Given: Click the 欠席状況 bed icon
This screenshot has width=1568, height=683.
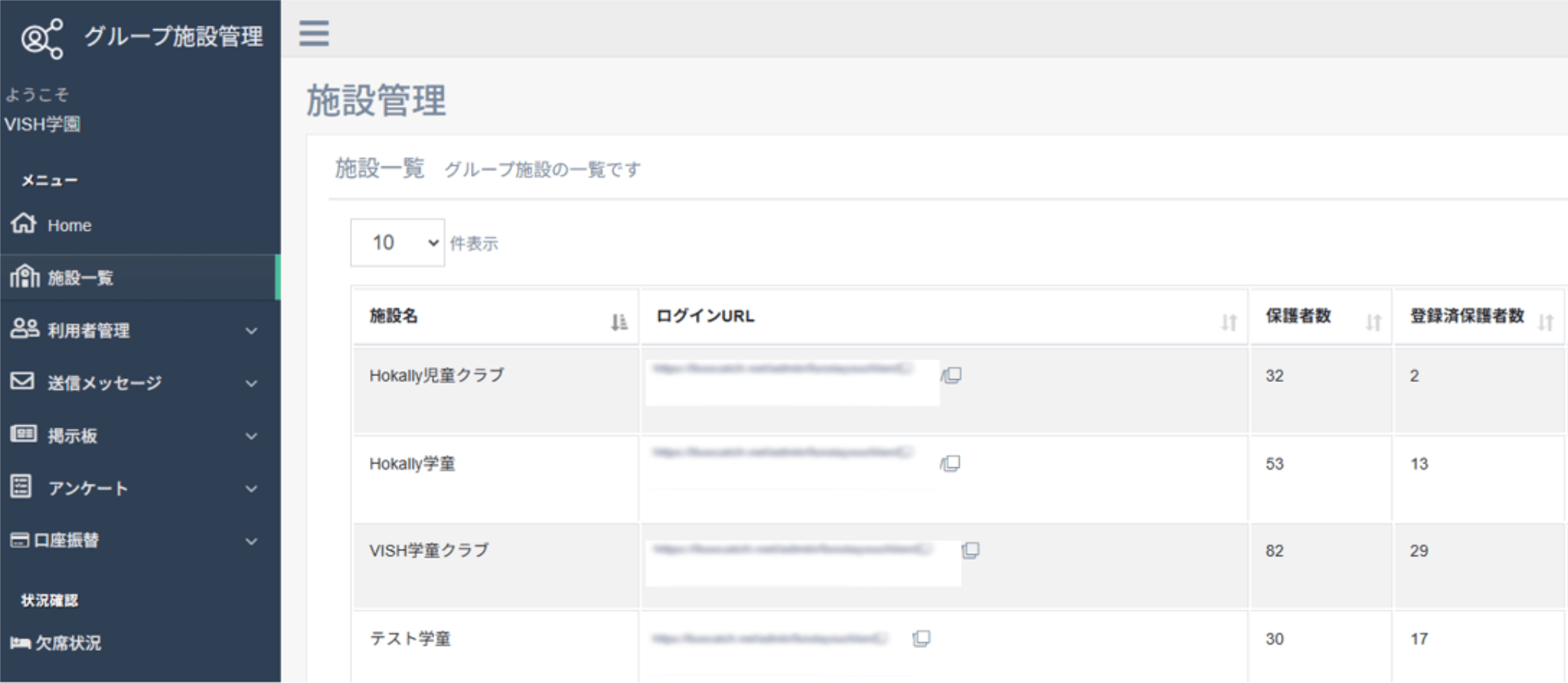Looking at the screenshot, I should pos(21,643).
